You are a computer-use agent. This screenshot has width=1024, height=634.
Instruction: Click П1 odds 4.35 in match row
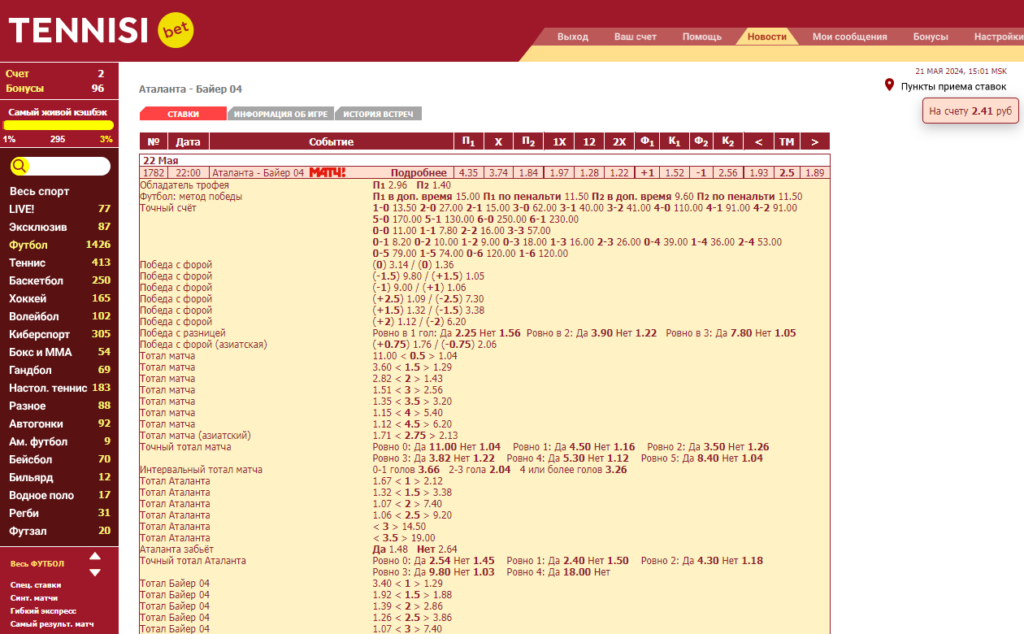coord(468,172)
